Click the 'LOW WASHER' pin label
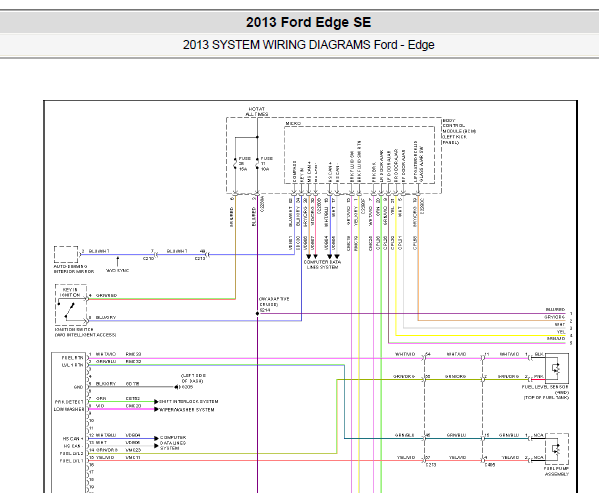Image resolution: width=599 pixels, height=493 pixels. pos(69,409)
